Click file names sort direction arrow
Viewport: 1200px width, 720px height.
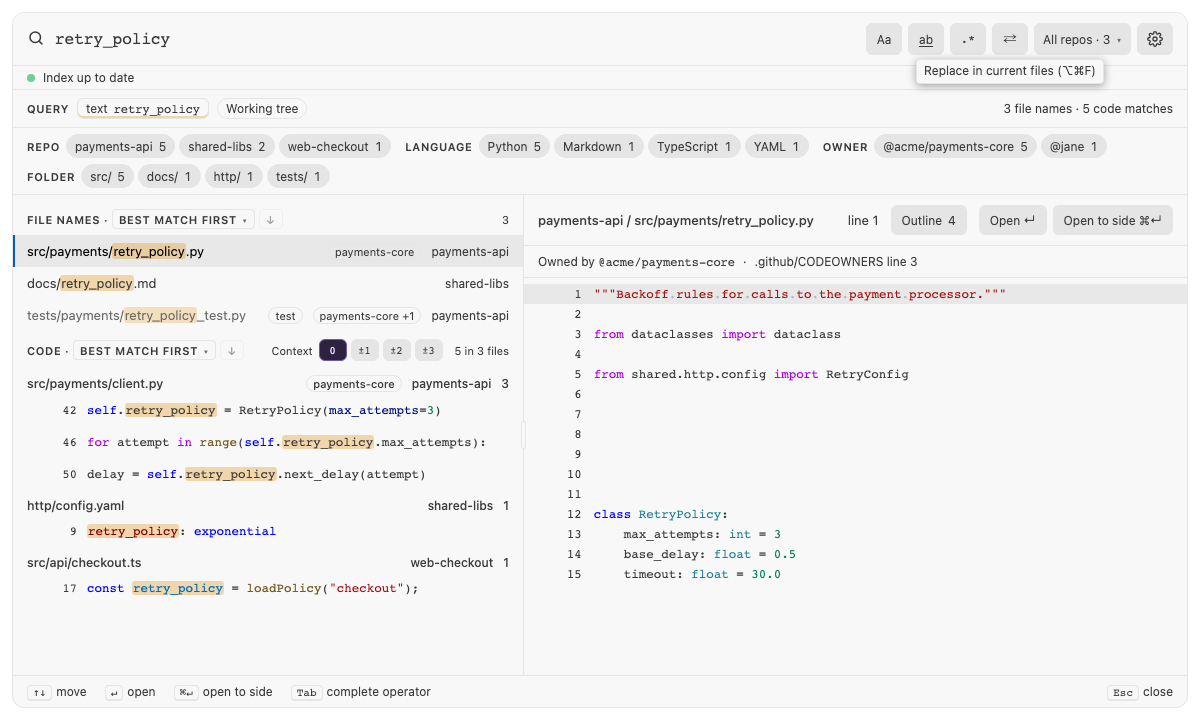click(271, 220)
